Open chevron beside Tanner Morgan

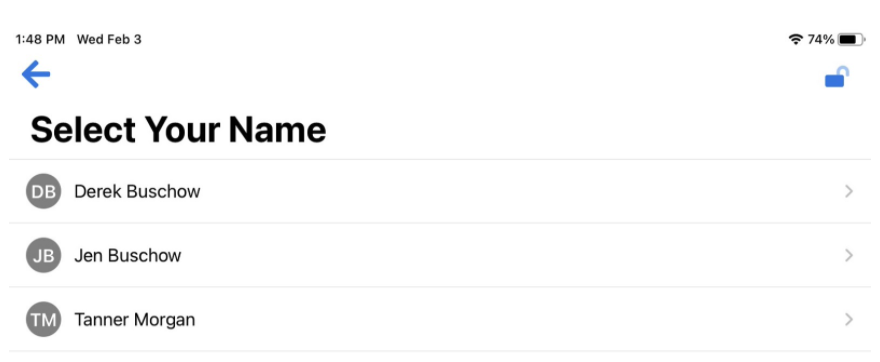tap(849, 319)
